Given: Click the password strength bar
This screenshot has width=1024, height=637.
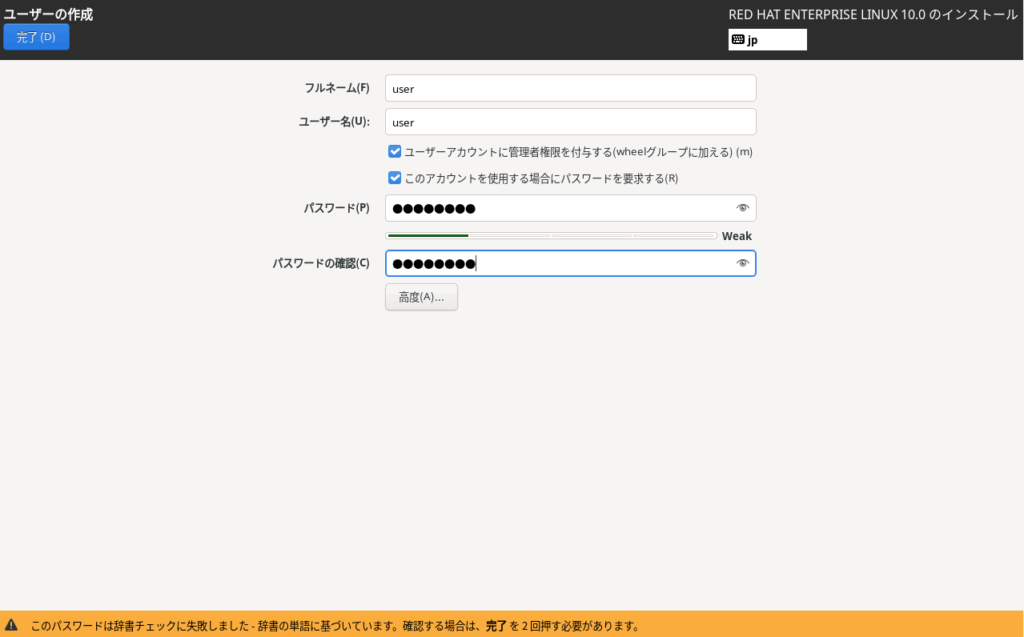Looking at the screenshot, I should 551,236.
